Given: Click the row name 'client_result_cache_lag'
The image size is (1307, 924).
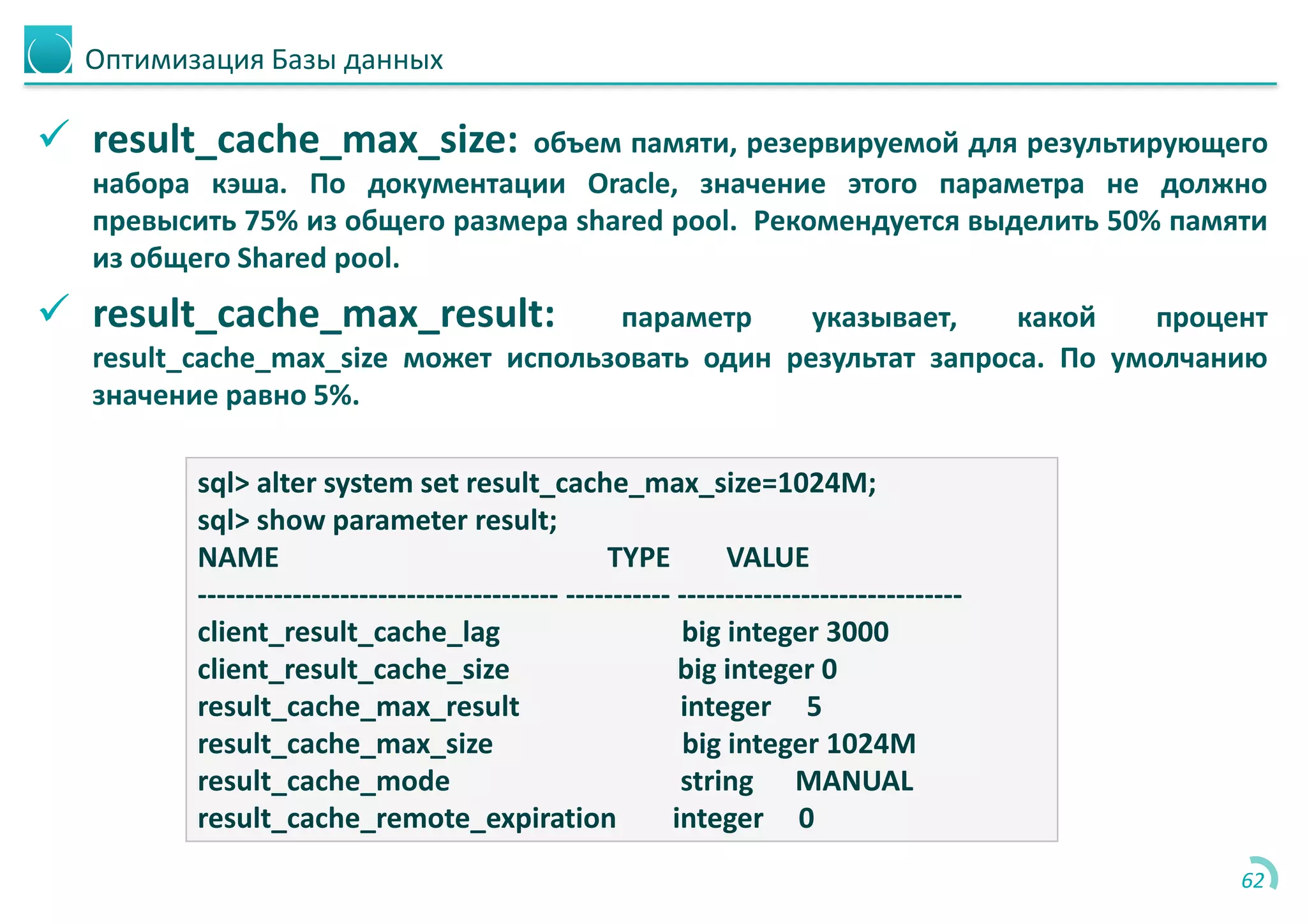Looking at the screenshot, I should (348, 633).
